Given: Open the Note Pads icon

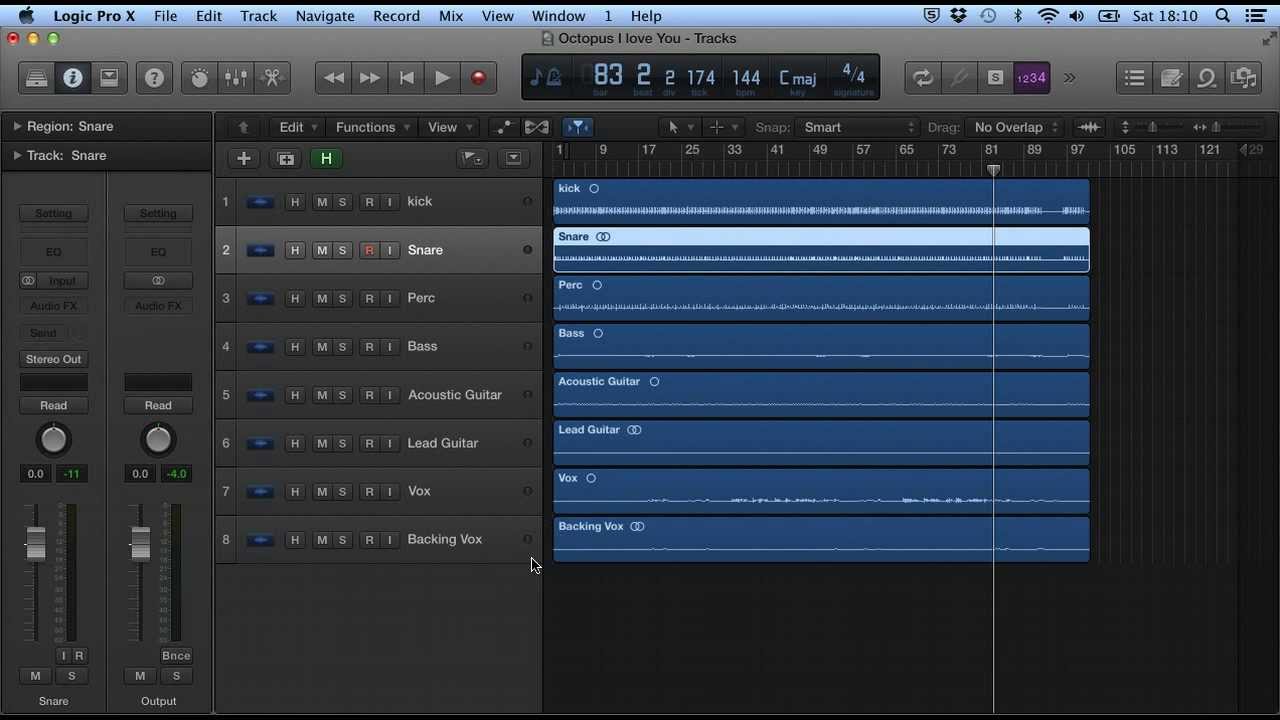Looking at the screenshot, I should 1171,78.
